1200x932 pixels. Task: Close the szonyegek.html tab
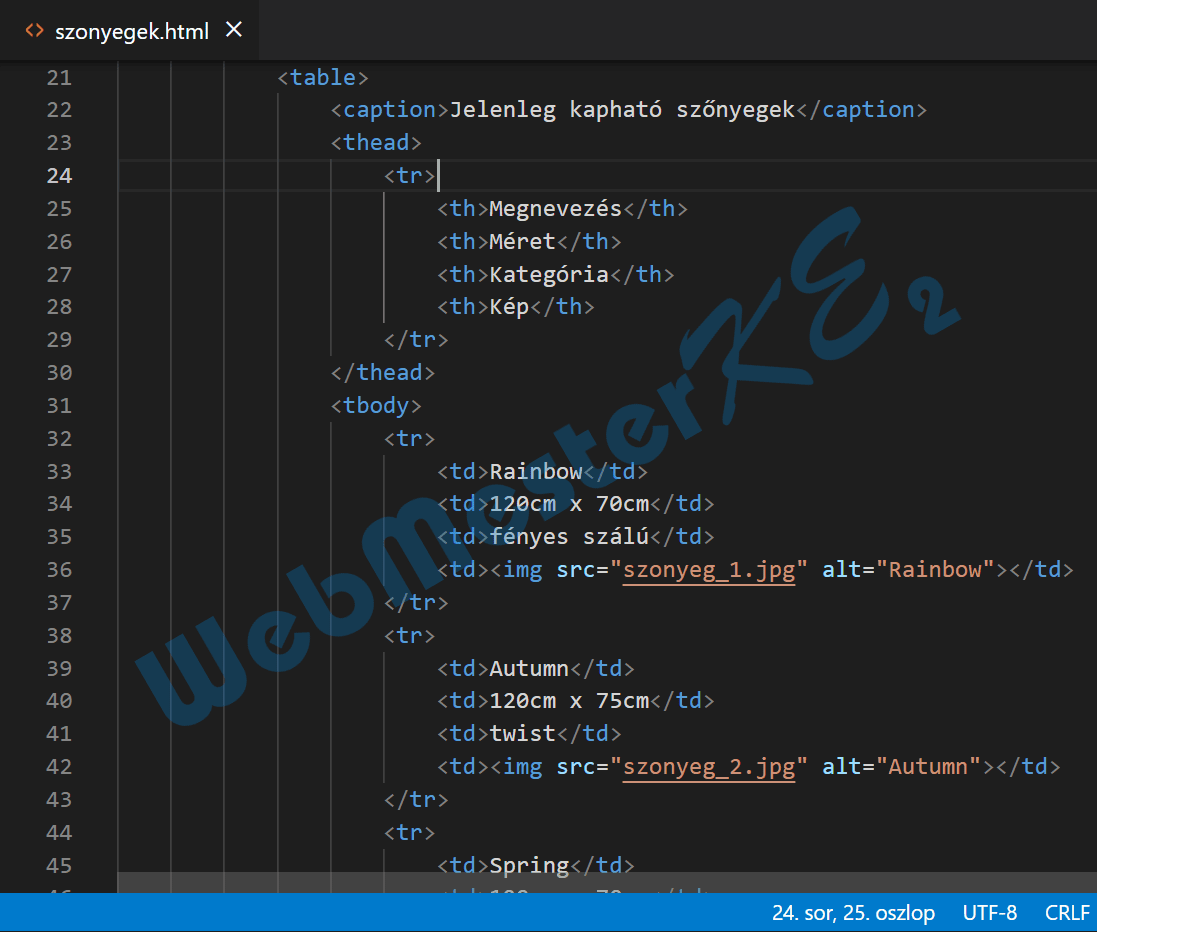tap(234, 30)
